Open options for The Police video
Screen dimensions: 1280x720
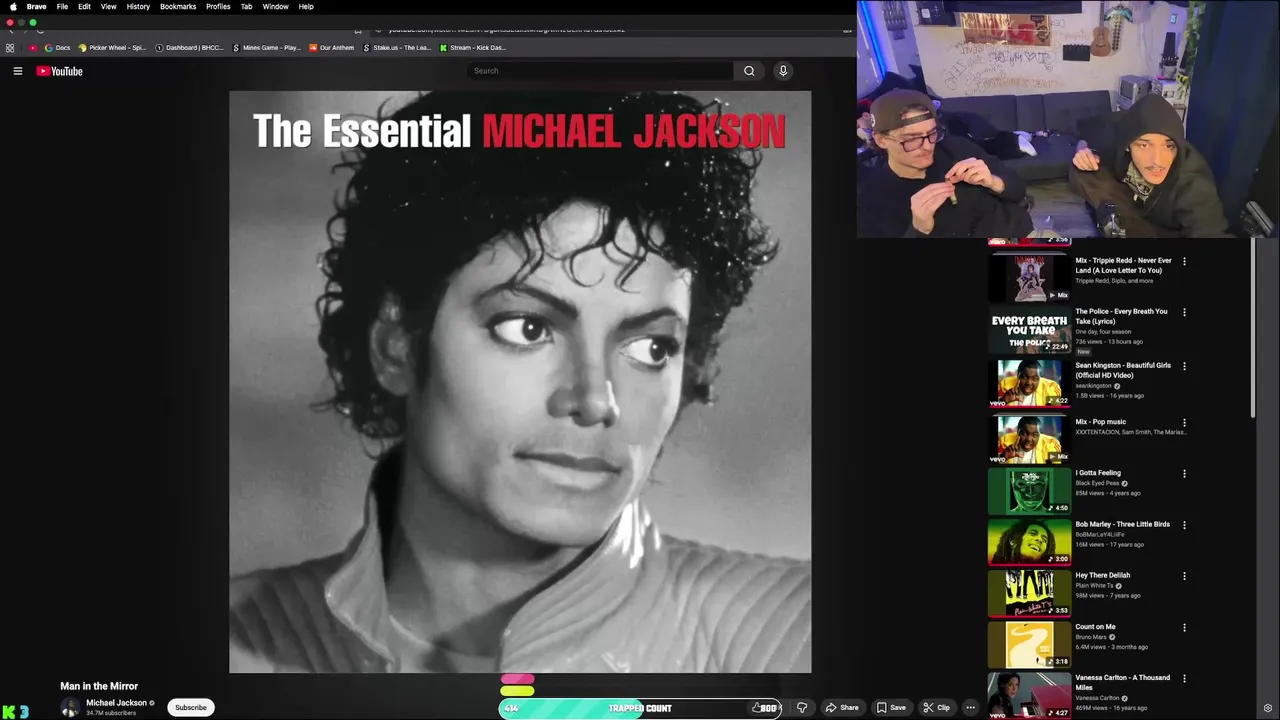click(1184, 312)
